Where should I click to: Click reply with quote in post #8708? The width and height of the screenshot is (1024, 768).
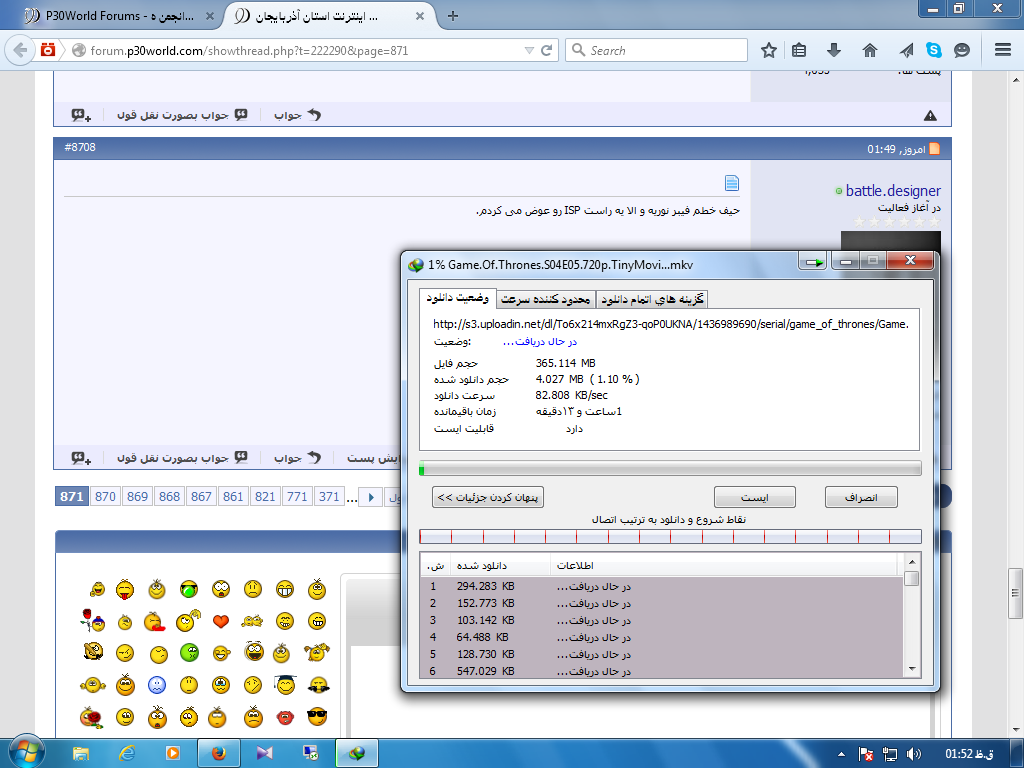point(182,458)
